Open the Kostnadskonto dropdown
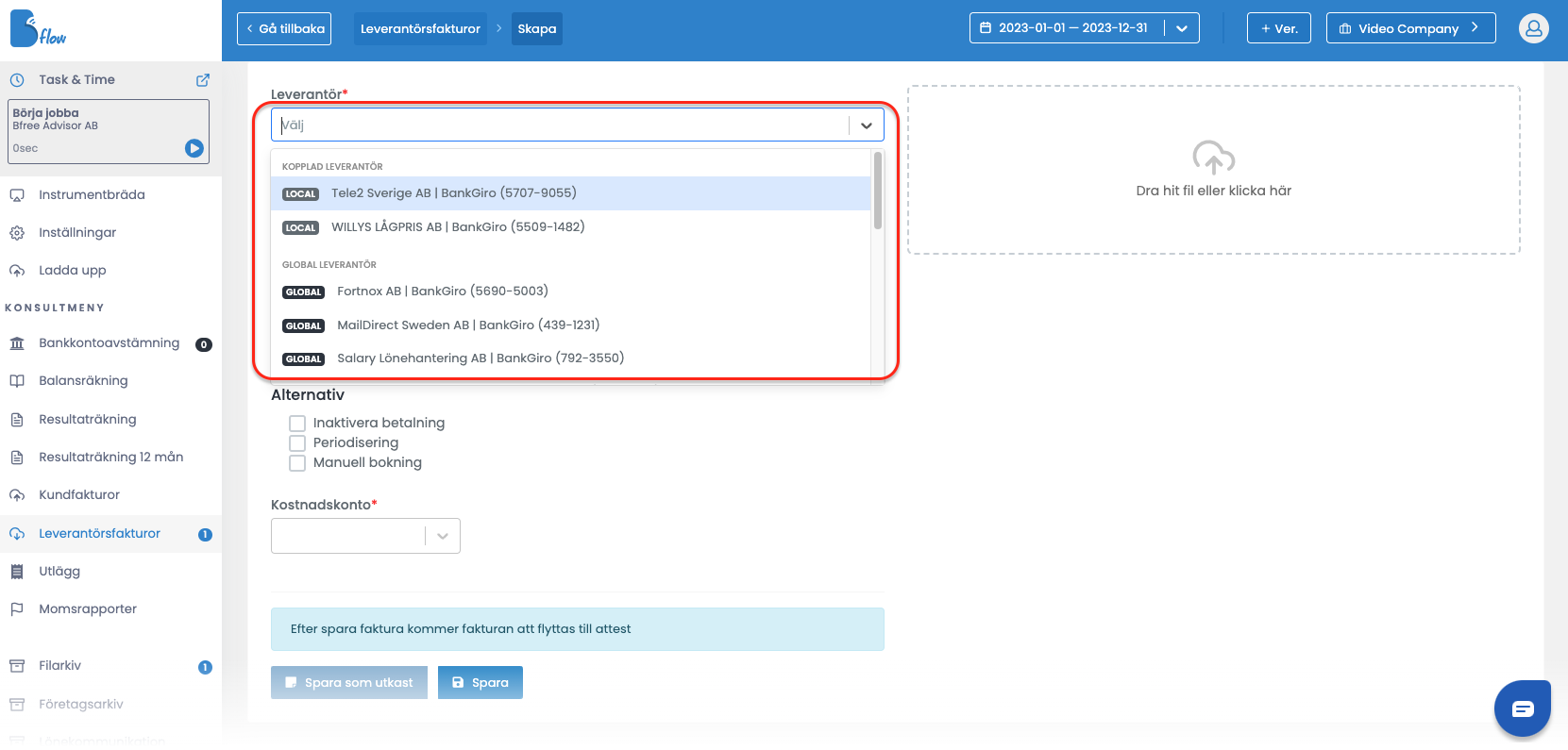 pyautogui.click(x=365, y=536)
